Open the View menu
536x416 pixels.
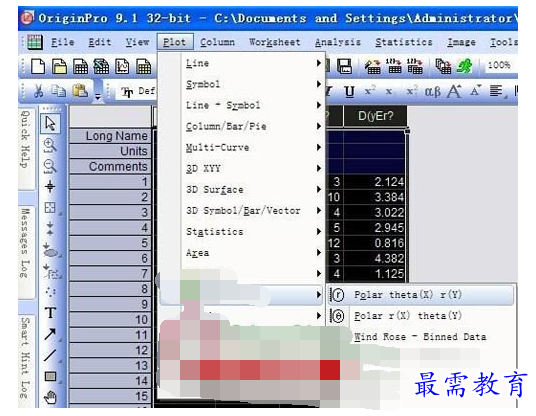point(137,42)
